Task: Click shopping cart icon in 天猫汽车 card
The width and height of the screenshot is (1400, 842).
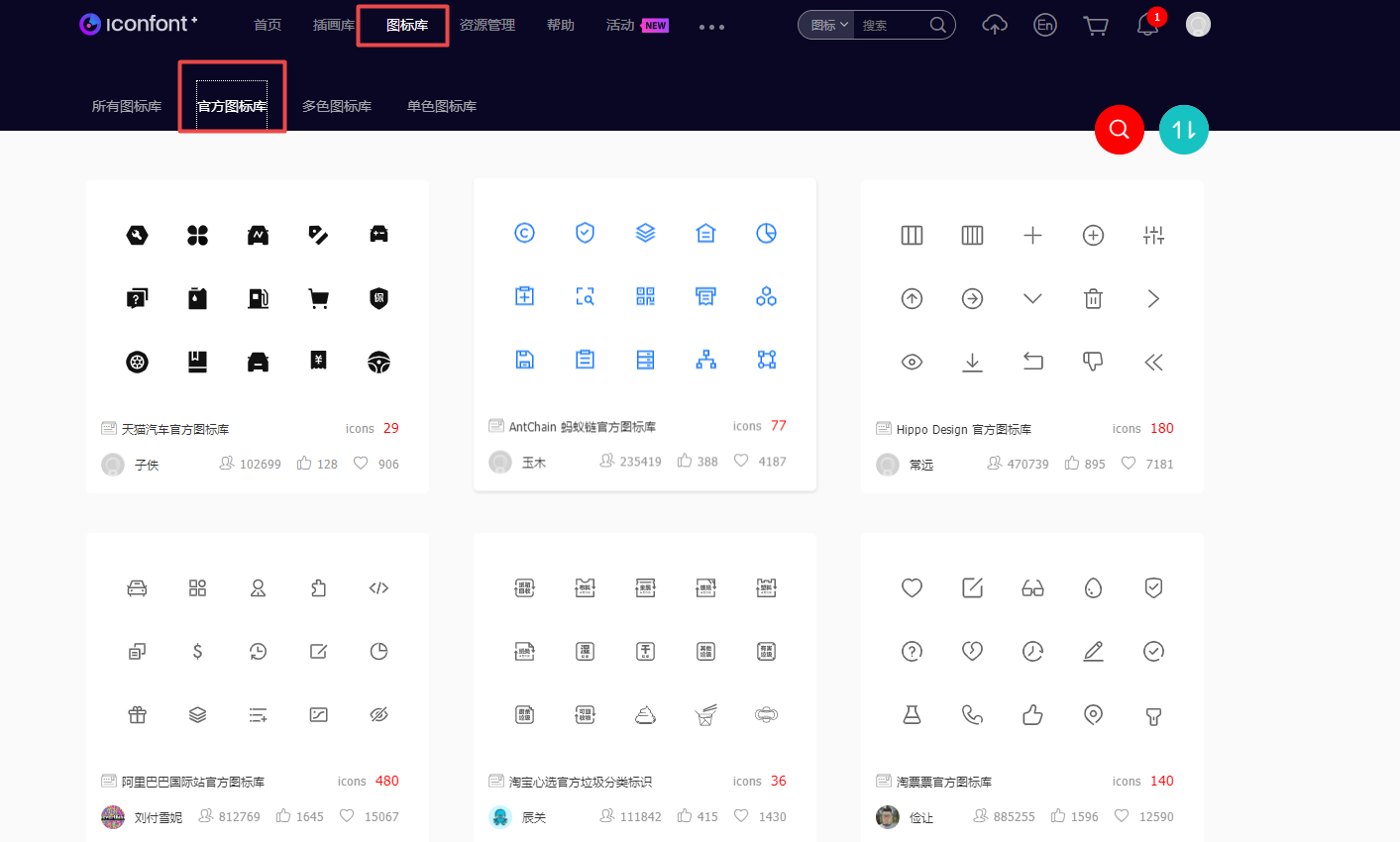Action: click(318, 298)
